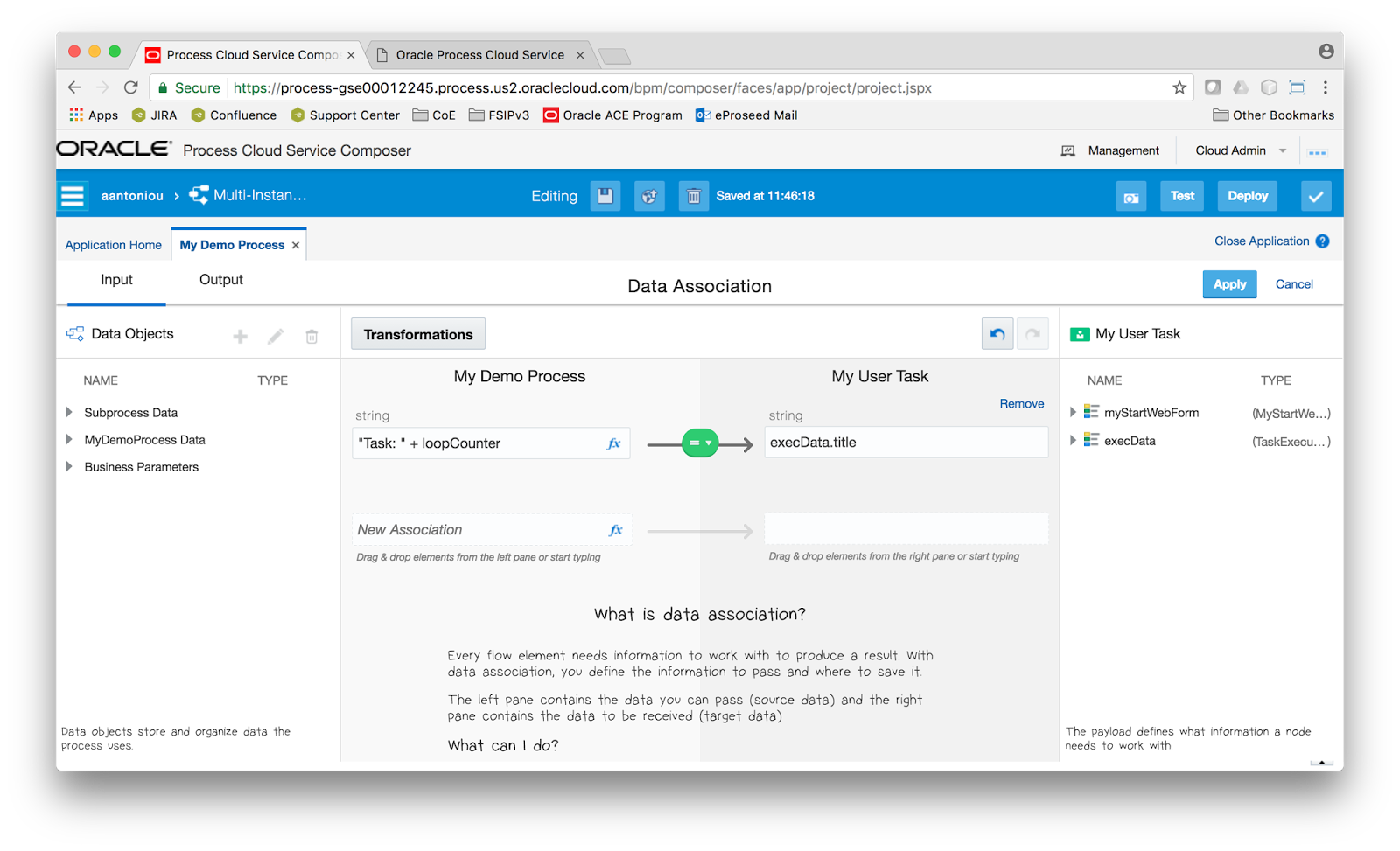Viewport: 1400px width, 851px height.
Task: Click the Save disk icon
Action: [605, 196]
